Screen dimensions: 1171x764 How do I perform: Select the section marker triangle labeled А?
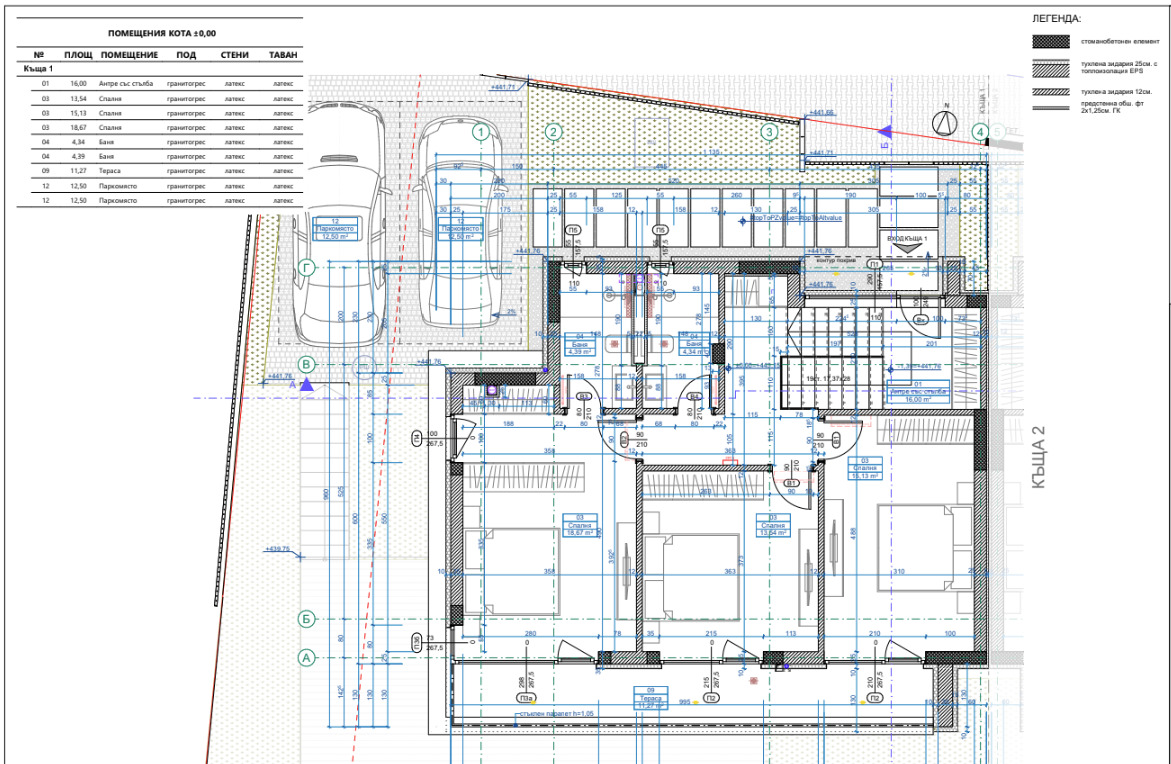click(x=306, y=384)
